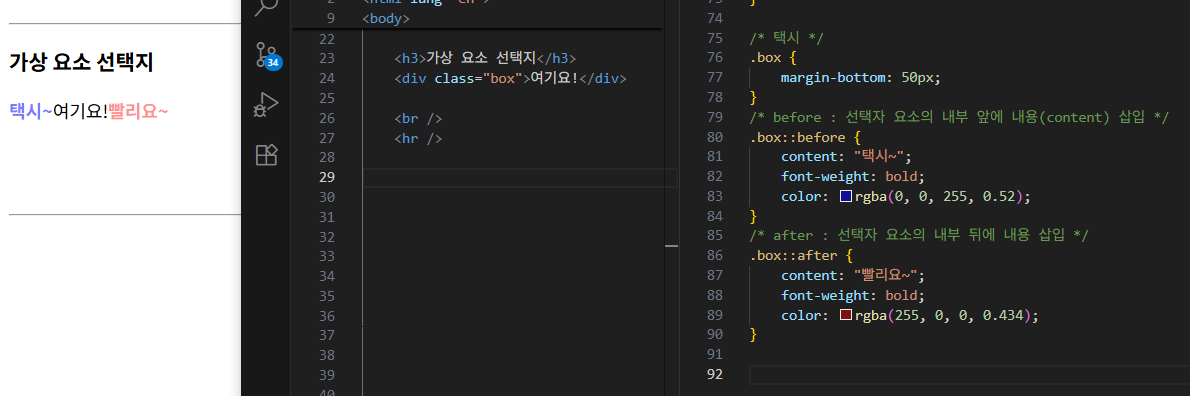Click the content "택시~" declaration
Screen dimensions: 1190x396
point(845,157)
